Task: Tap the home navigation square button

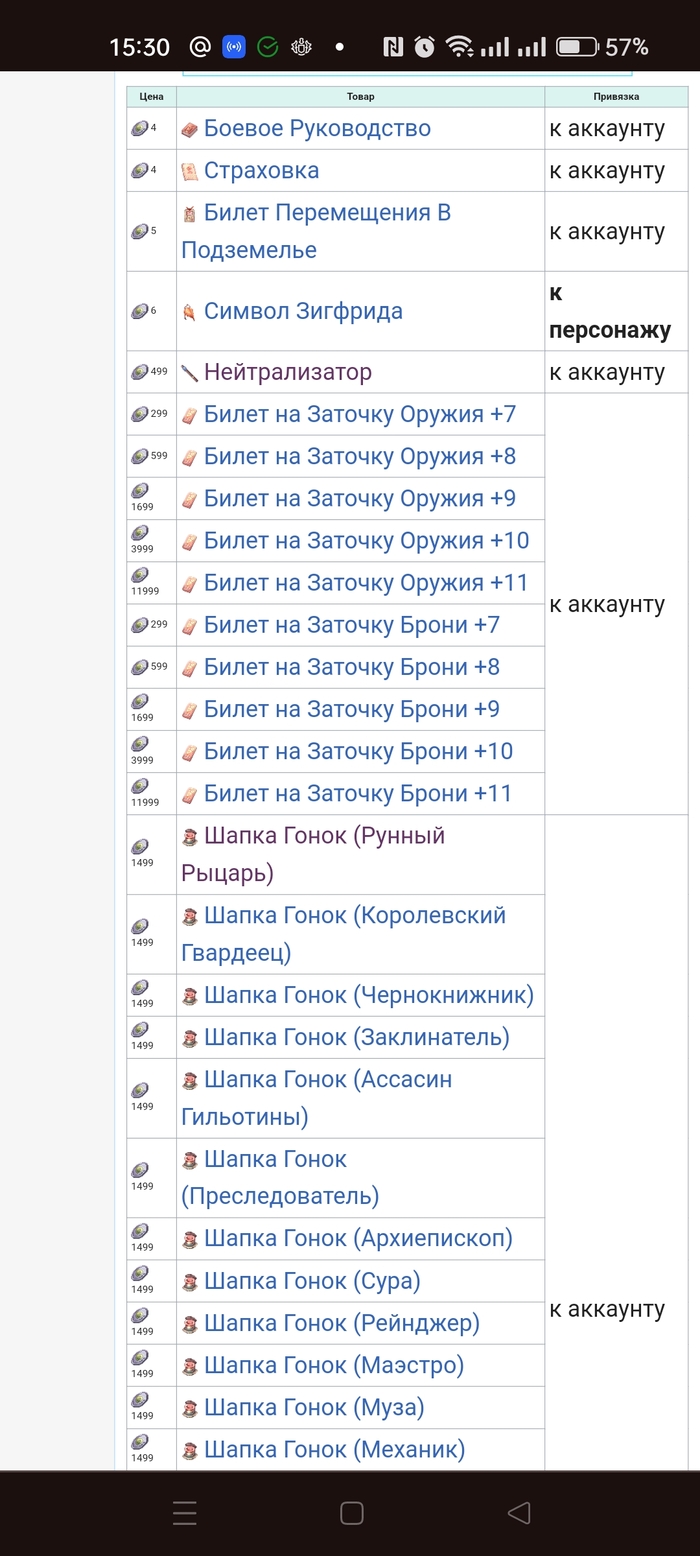Action: click(350, 1513)
